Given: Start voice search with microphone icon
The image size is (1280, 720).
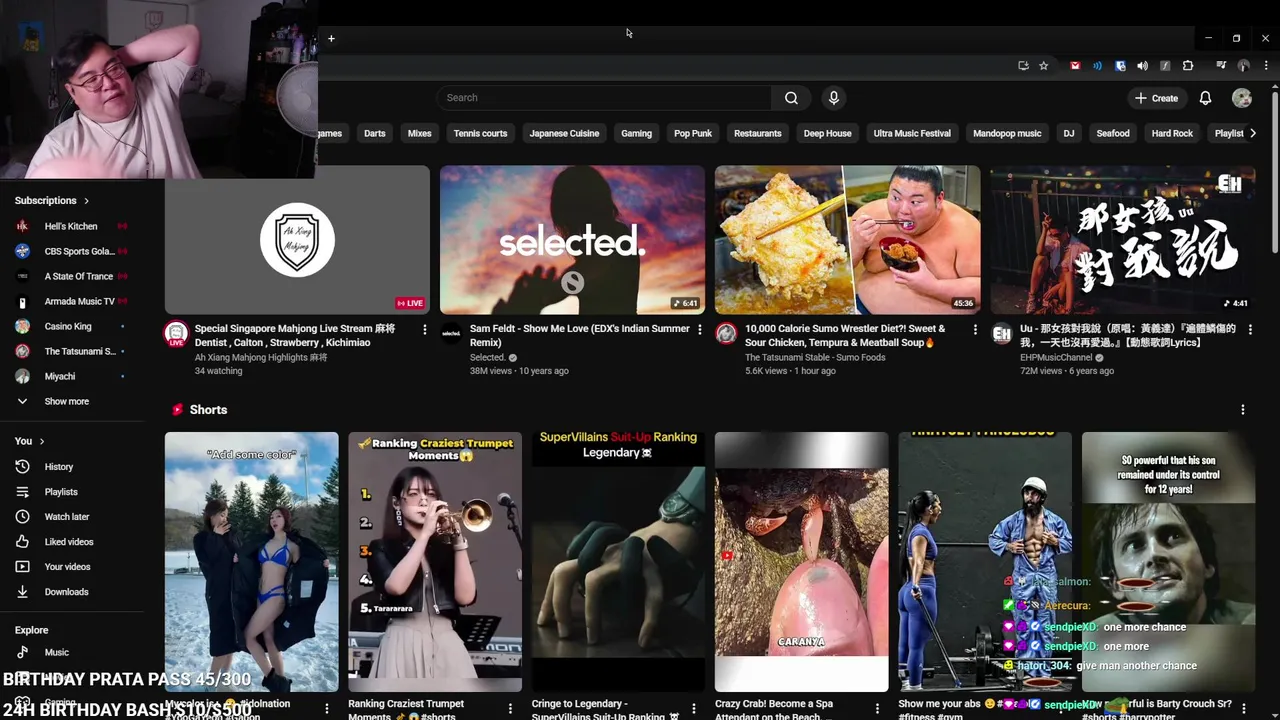Looking at the screenshot, I should coord(833,98).
